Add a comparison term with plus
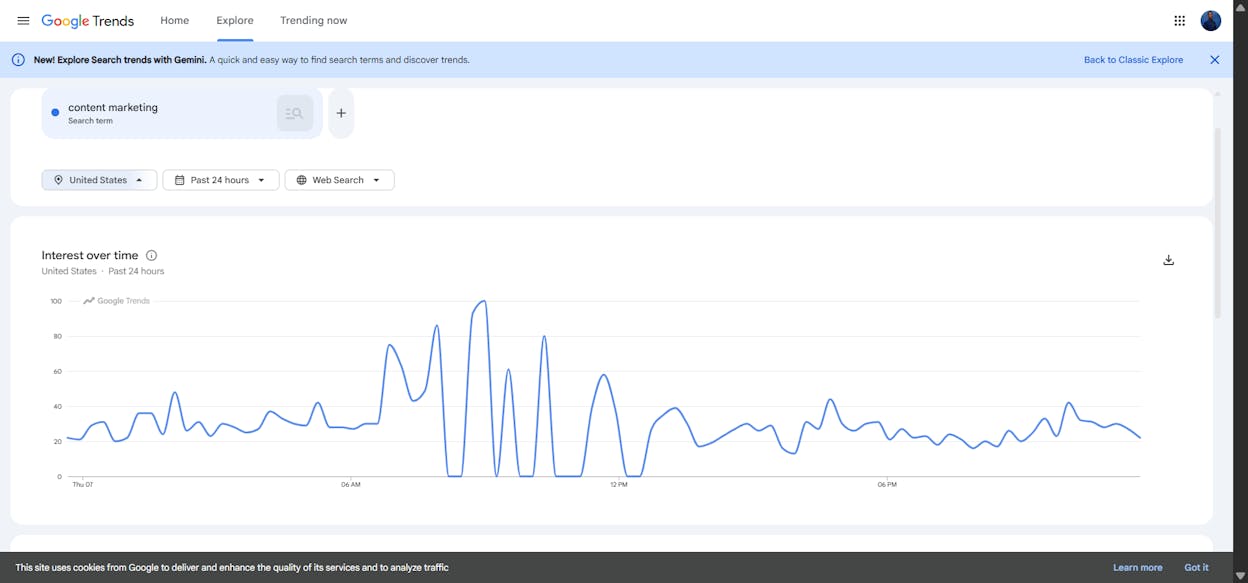The width and height of the screenshot is (1248, 583). (x=341, y=113)
